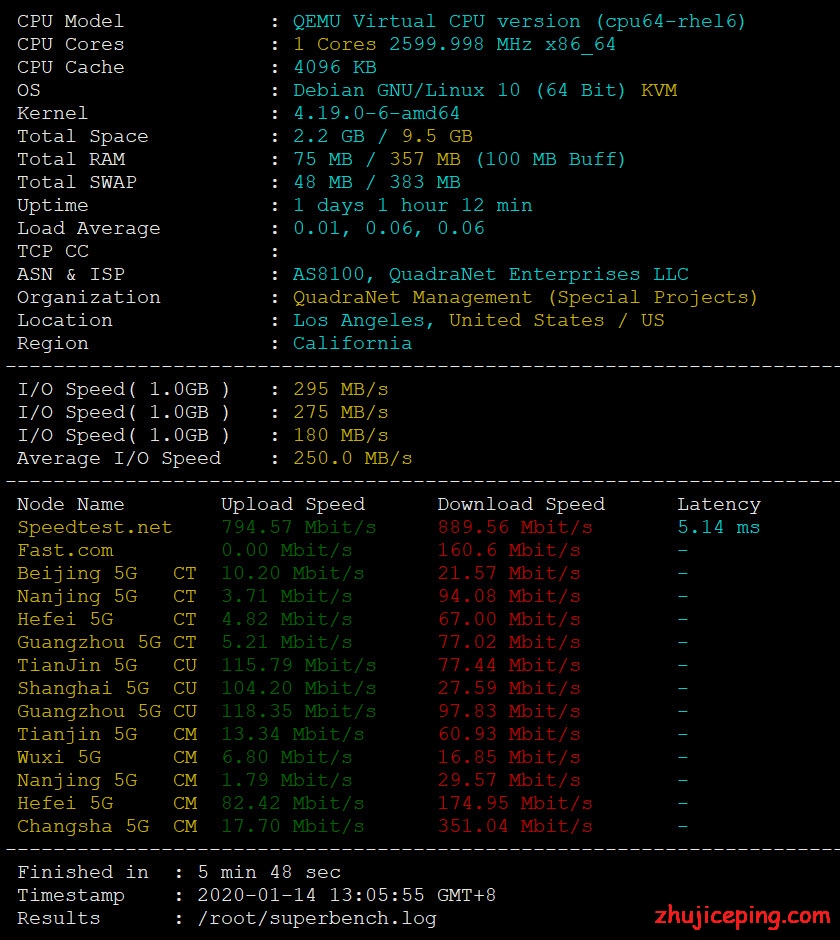
Task: Select the 'Beijing 5G' CT node row
Action: 107,574
